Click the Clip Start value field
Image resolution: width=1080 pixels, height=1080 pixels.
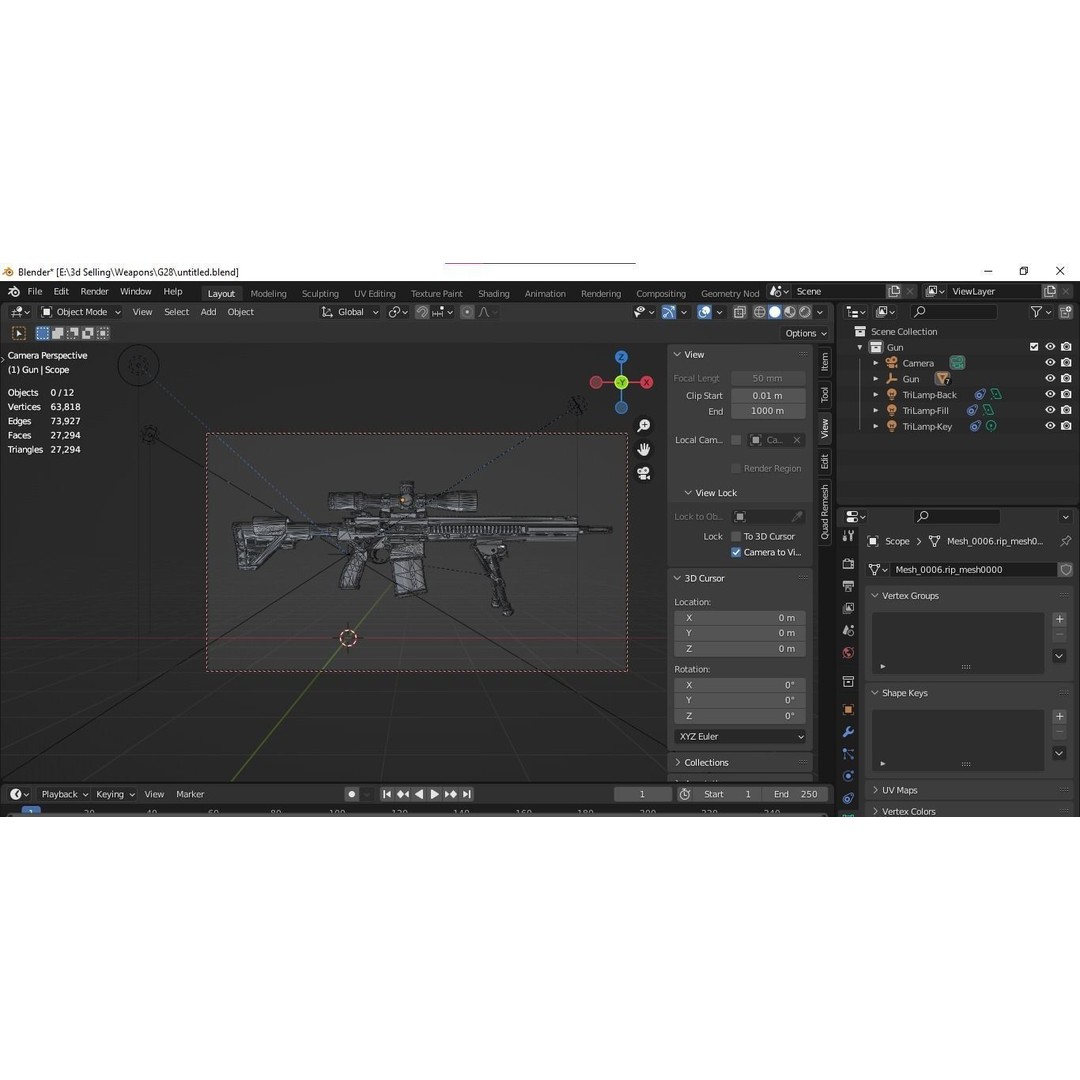[767, 395]
